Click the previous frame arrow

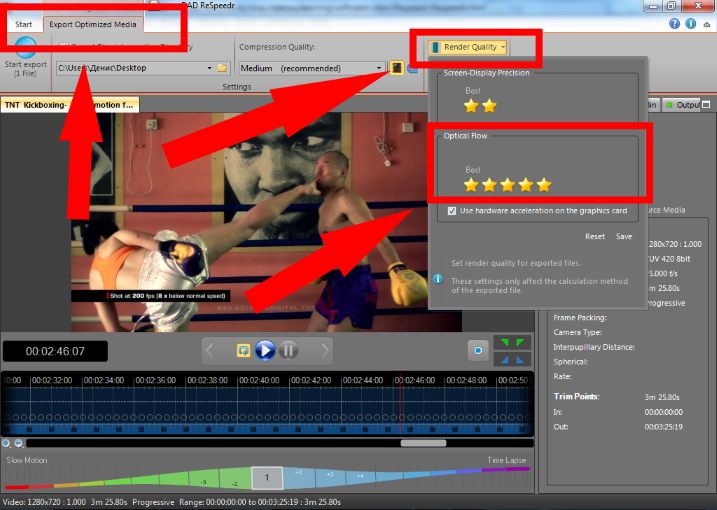coord(211,350)
